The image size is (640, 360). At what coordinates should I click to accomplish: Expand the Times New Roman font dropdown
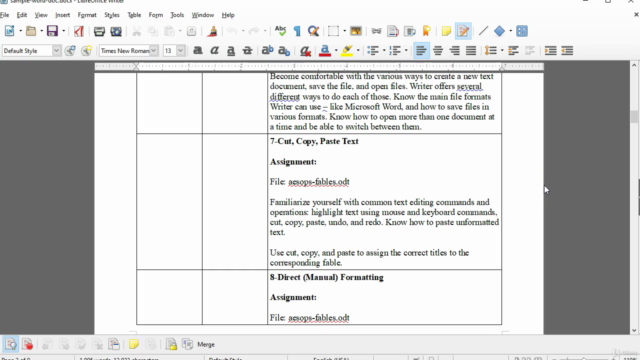[153, 51]
